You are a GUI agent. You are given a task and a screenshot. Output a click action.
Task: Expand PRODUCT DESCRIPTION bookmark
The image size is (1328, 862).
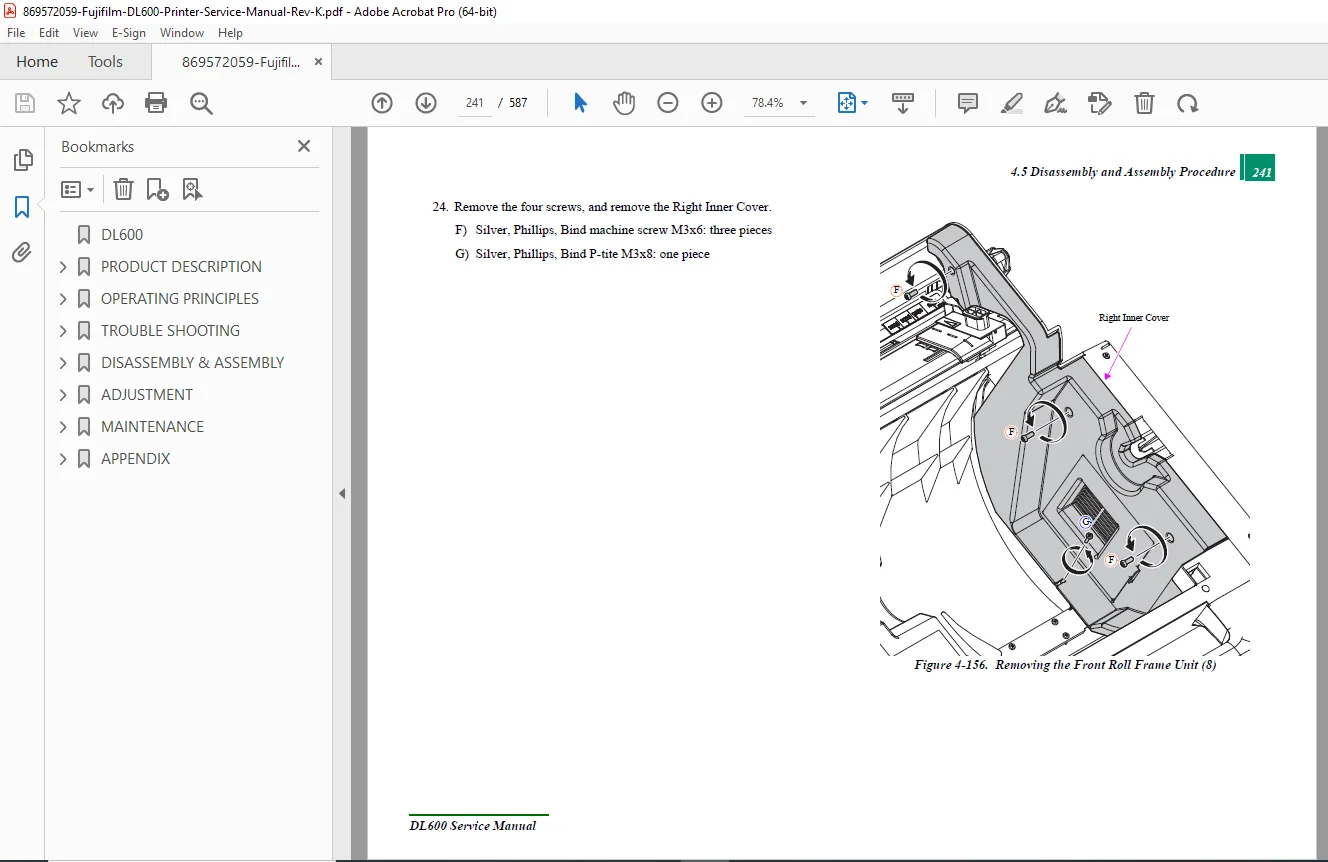(63, 267)
